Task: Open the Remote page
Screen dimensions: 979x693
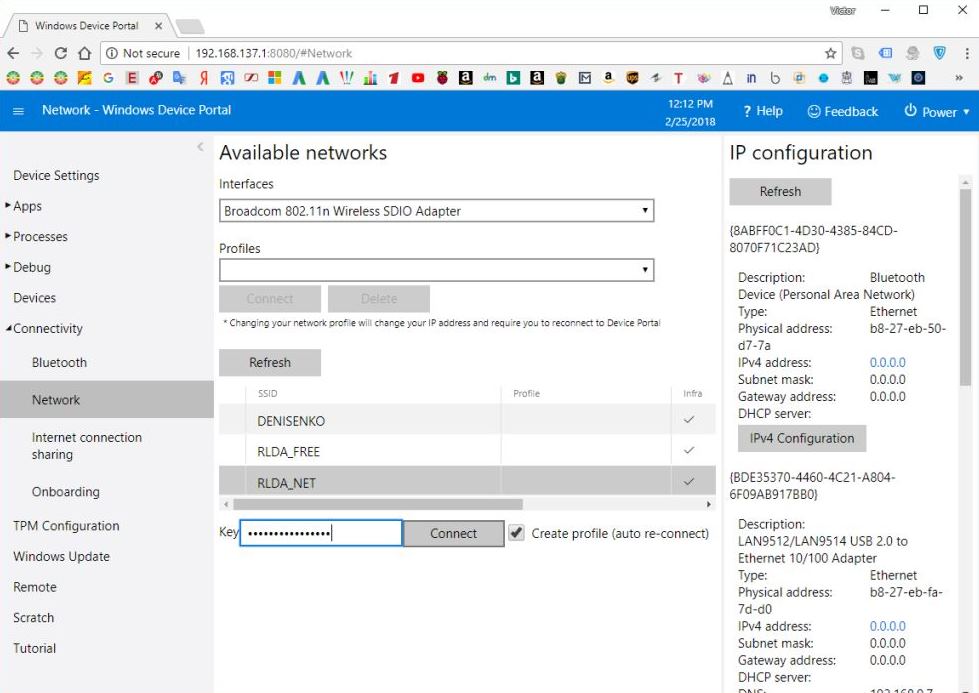Action: [x=35, y=587]
